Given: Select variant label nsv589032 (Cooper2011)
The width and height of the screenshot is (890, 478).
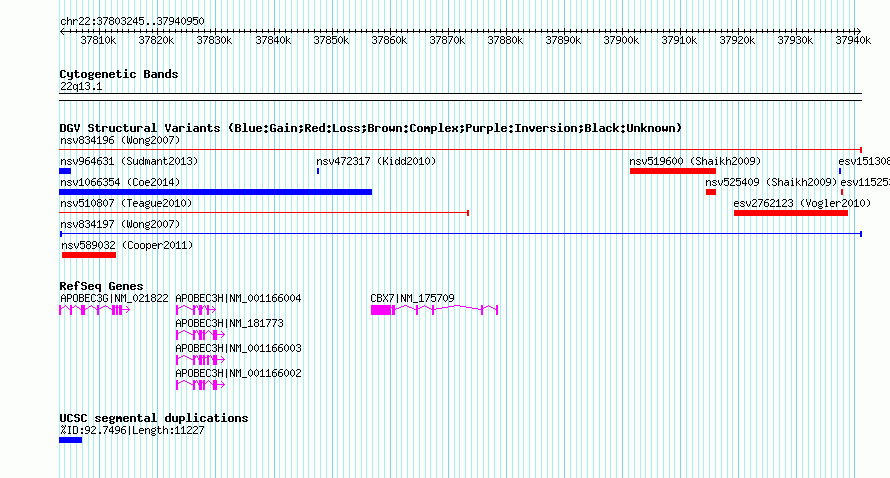Looking at the screenshot, I should click(127, 245).
